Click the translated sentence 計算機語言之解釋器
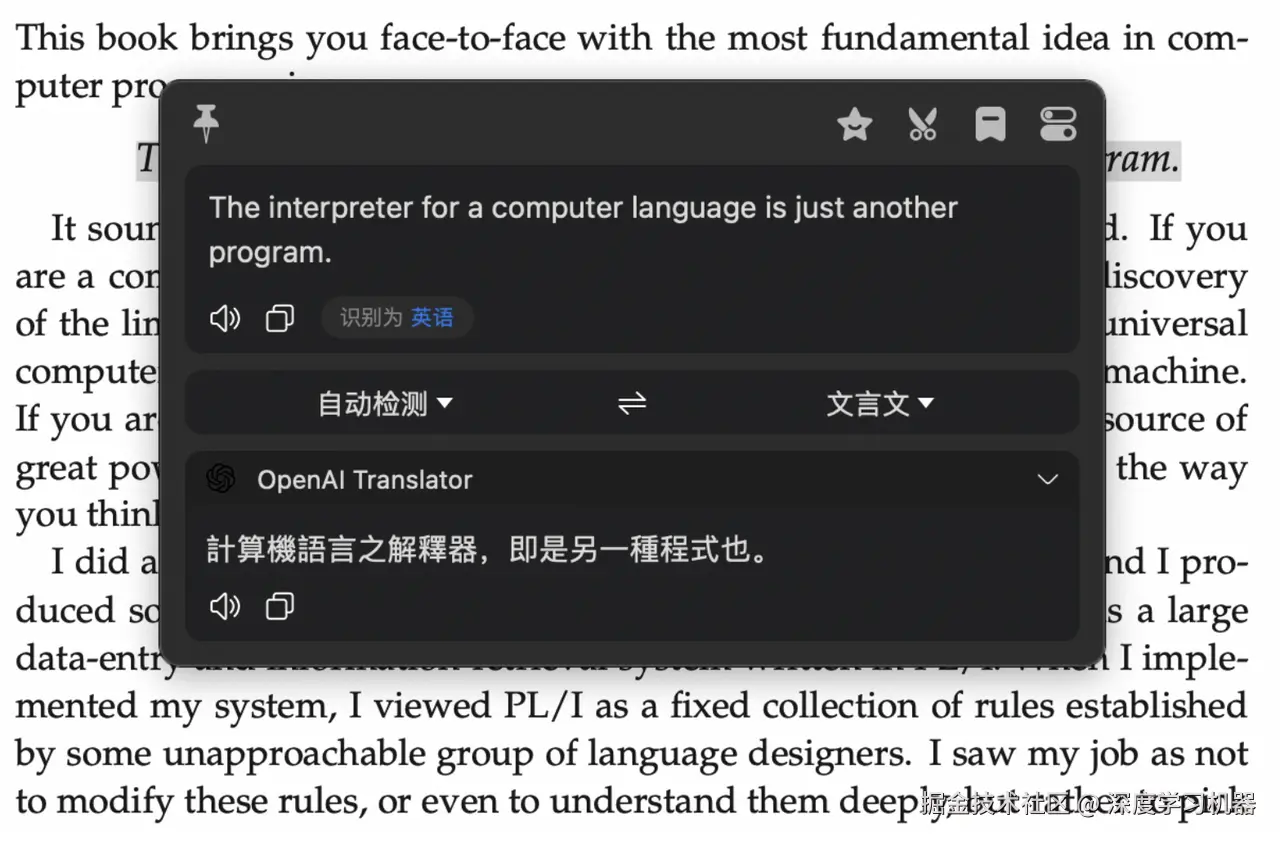The height and width of the screenshot is (841, 1280). 488,549
